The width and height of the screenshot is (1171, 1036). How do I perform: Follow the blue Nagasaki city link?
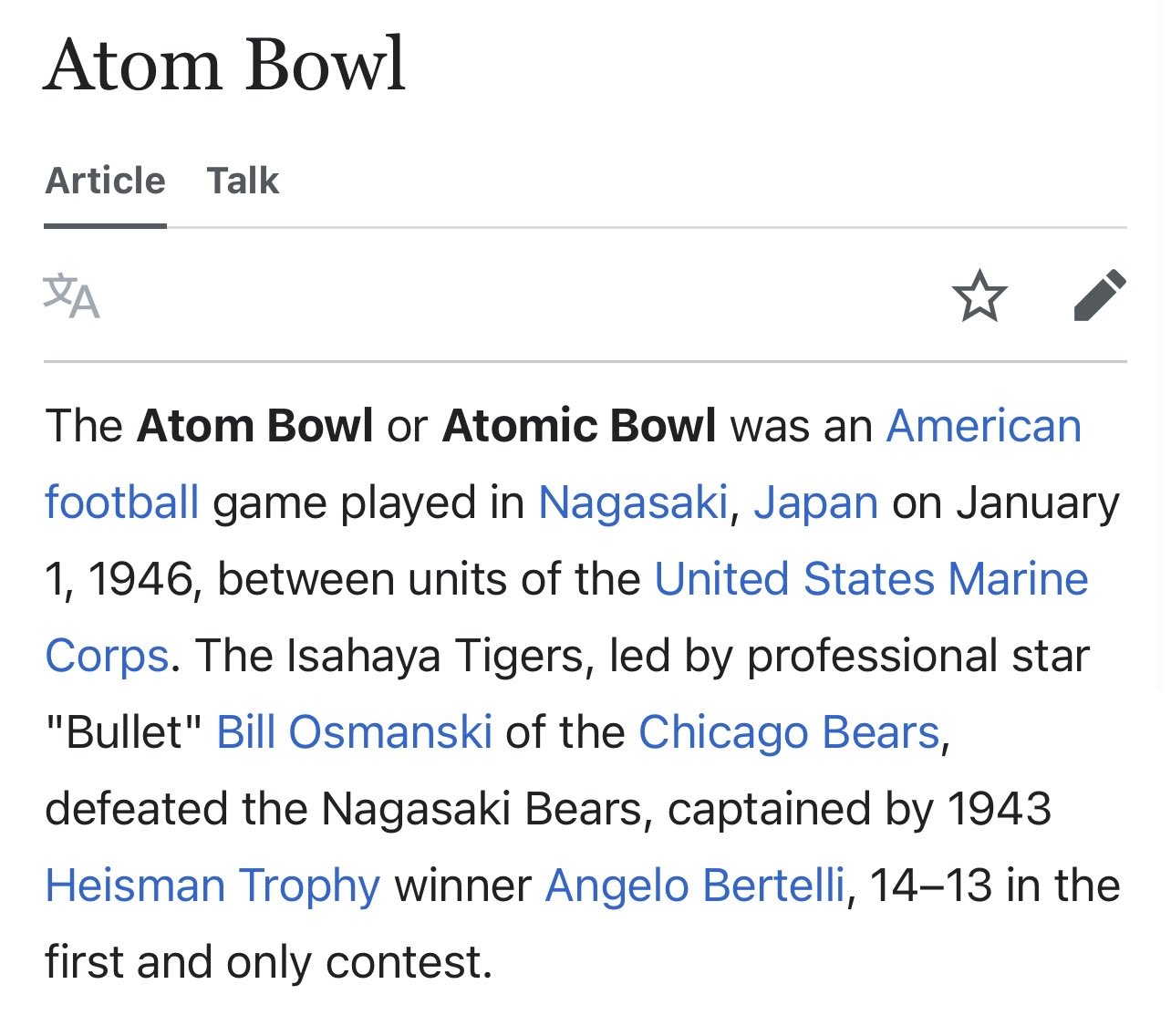click(x=633, y=502)
